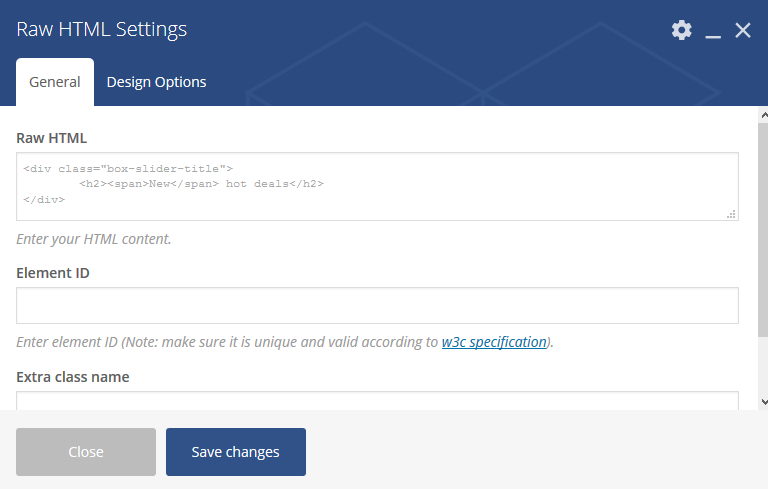Click the Save changes button
Image resolution: width=768 pixels, height=489 pixels.
coord(236,452)
